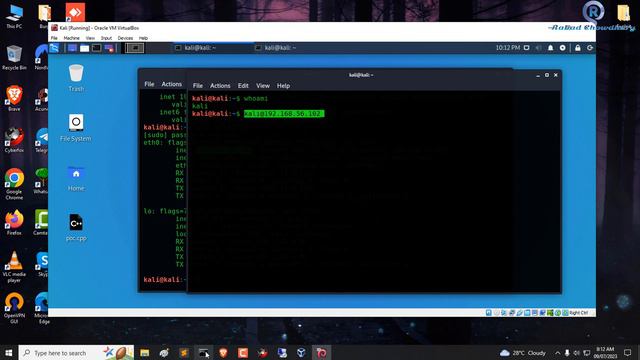Open the orange C app on the taskbar
The width and height of the screenshot is (640, 360).
243,353
